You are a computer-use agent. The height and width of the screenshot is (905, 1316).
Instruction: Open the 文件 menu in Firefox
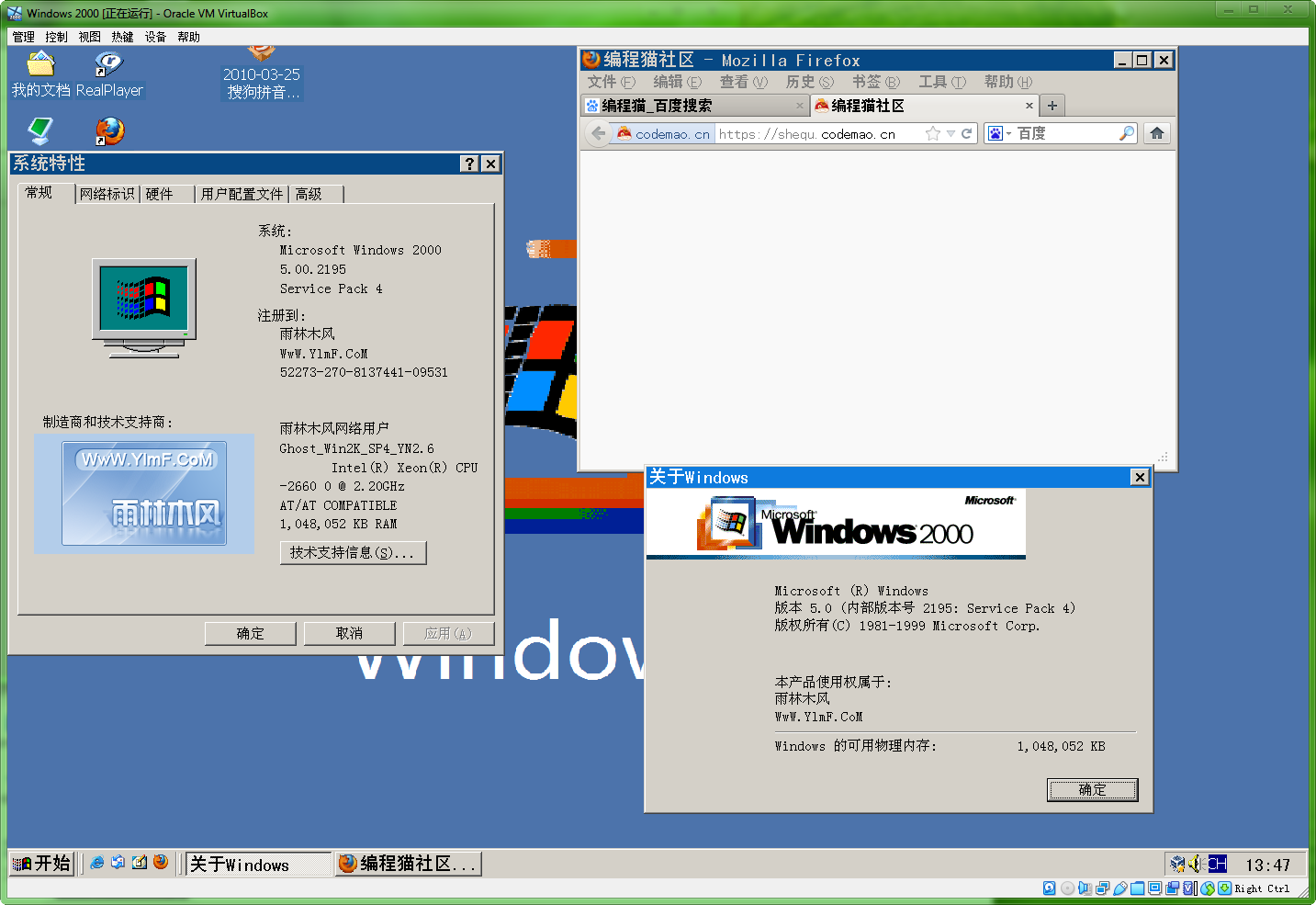click(612, 82)
